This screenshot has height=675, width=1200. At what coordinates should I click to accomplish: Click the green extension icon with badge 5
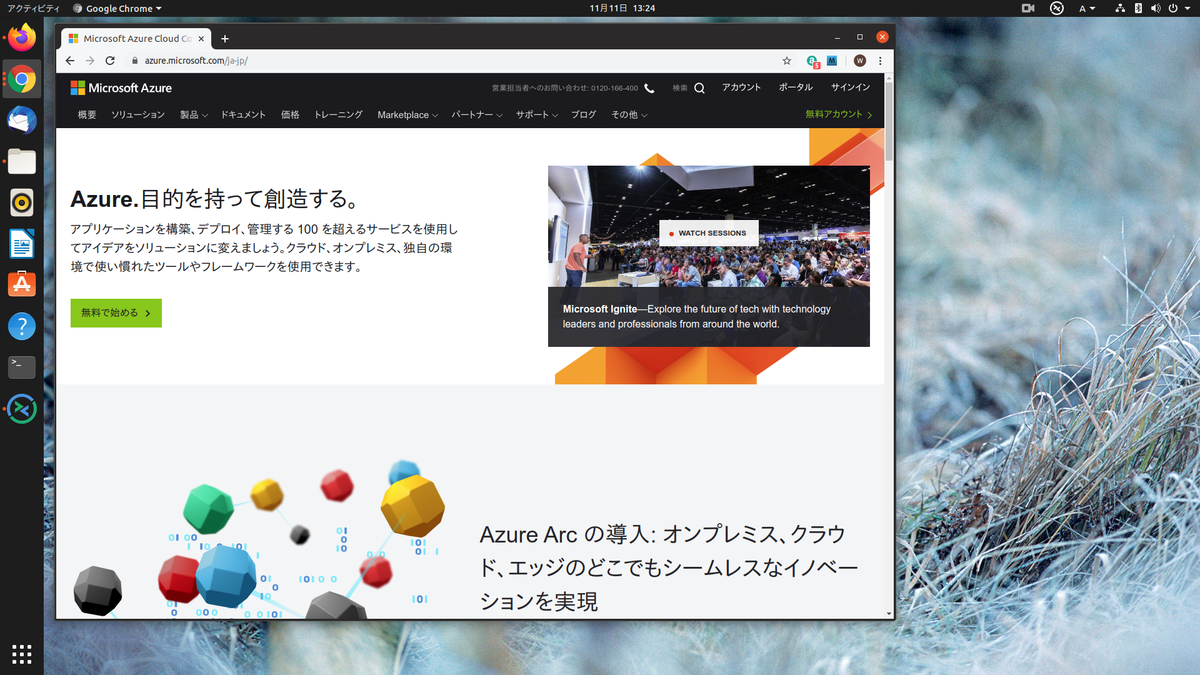[x=811, y=60]
